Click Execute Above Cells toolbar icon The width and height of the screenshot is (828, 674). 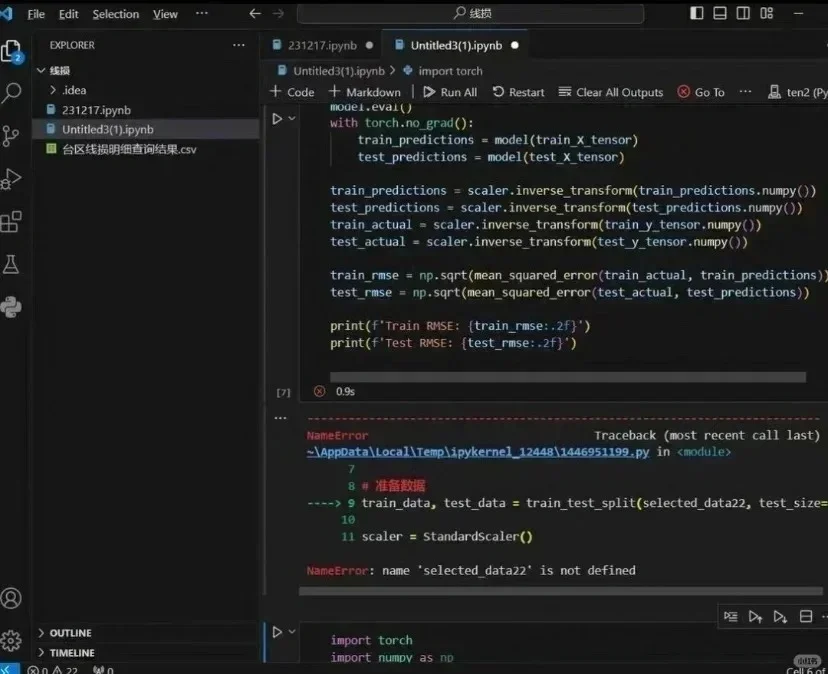coord(755,616)
